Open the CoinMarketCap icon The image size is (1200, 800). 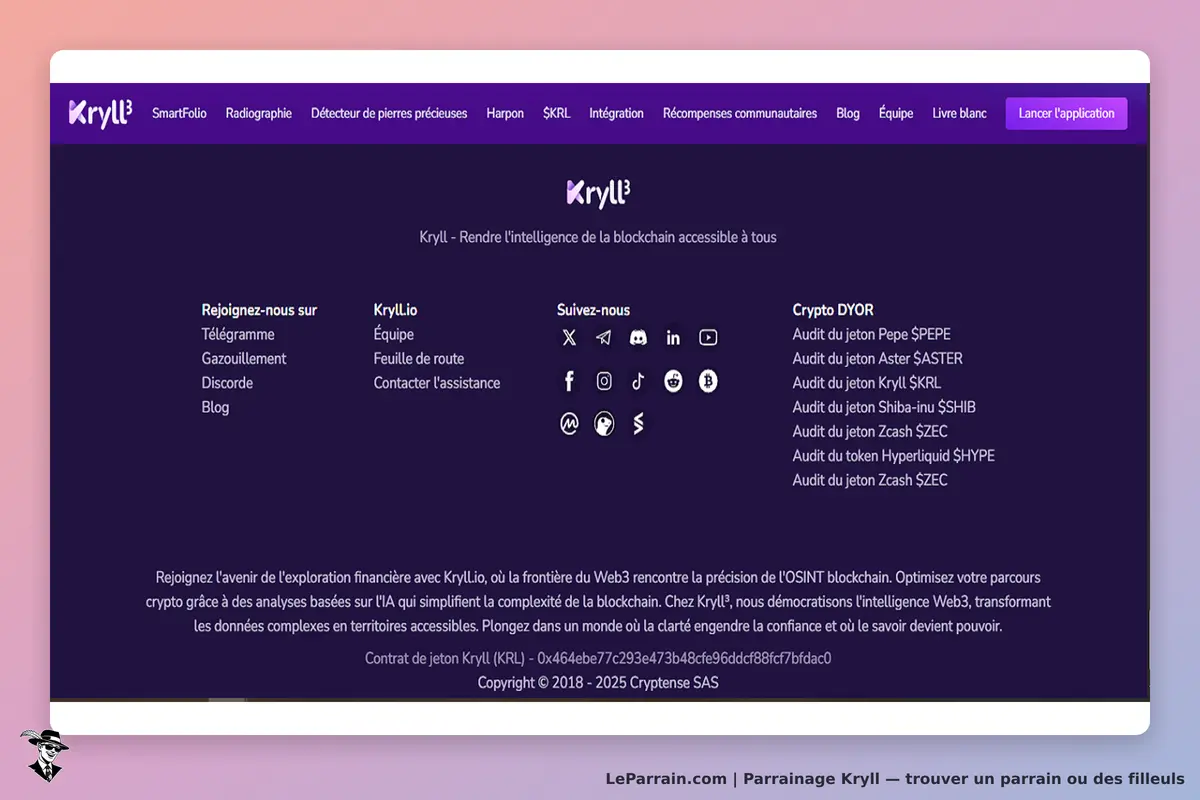(569, 424)
